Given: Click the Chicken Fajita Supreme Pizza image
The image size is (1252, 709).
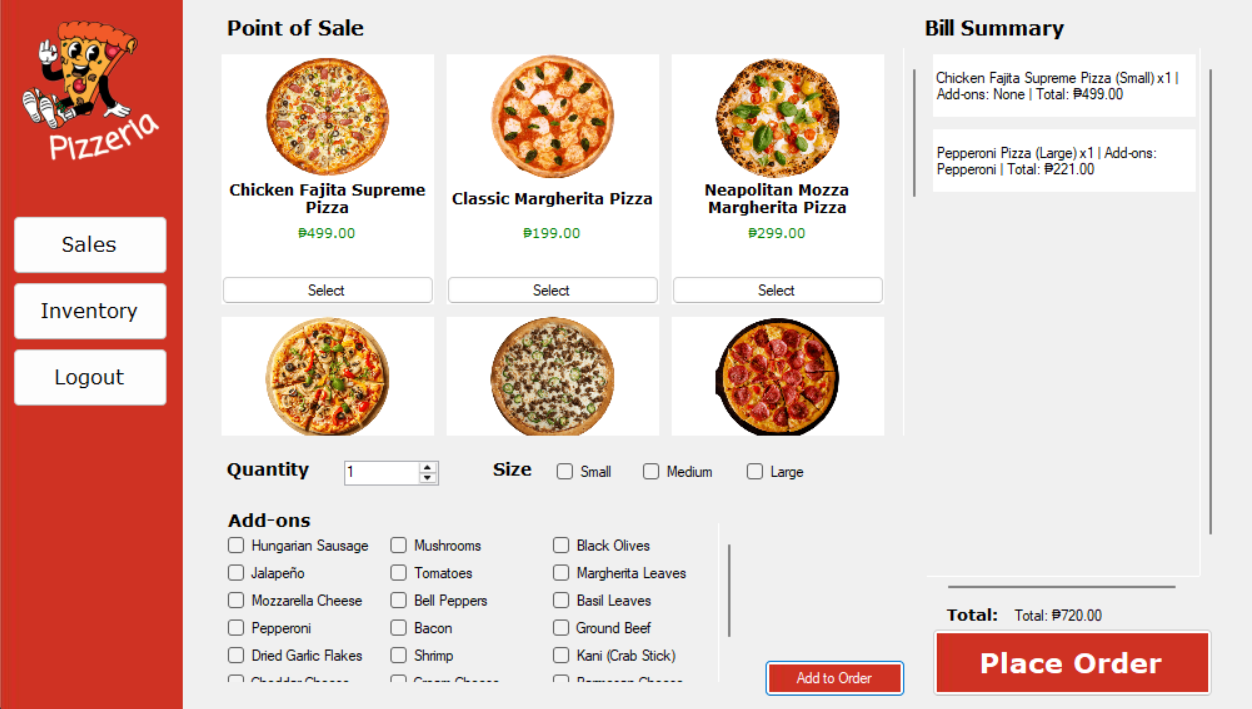Looking at the screenshot, I should pos(326,117).
